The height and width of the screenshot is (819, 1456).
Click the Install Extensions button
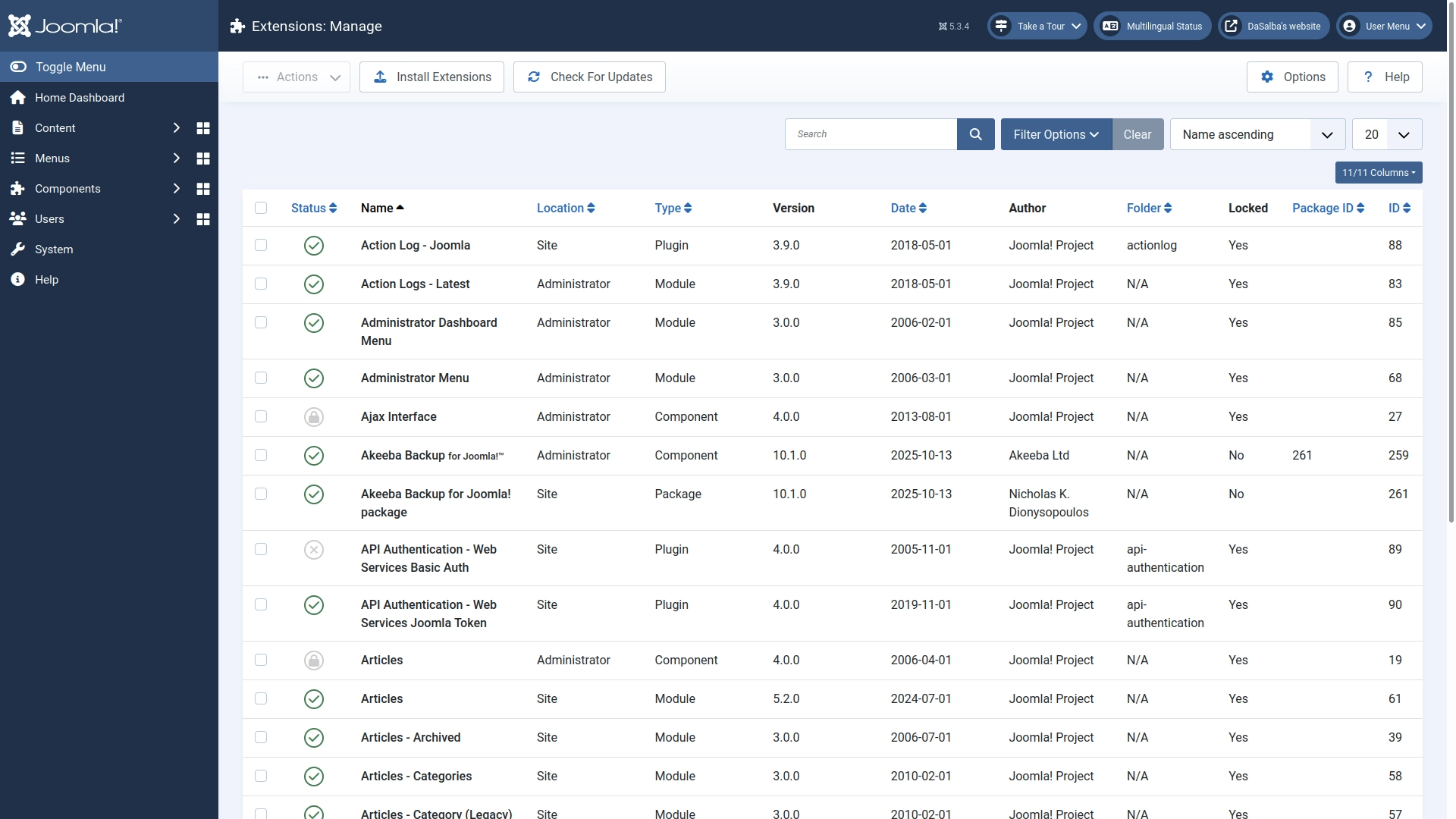point(431,77)
